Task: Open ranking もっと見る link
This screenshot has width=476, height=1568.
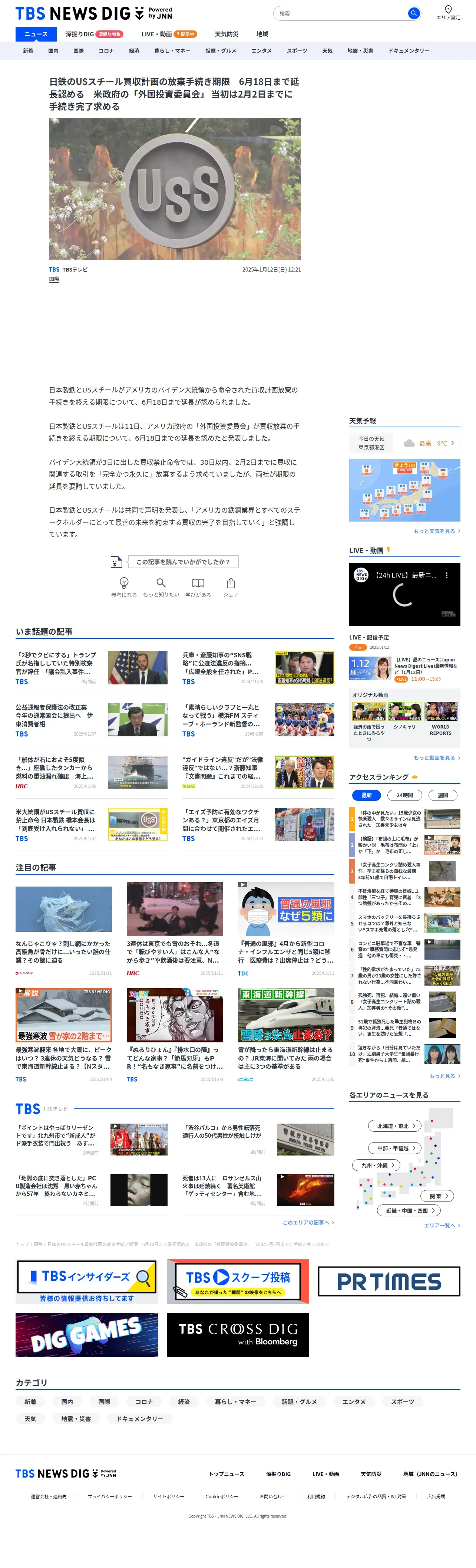Action: pyautogui.click(x=444, y=1076)
